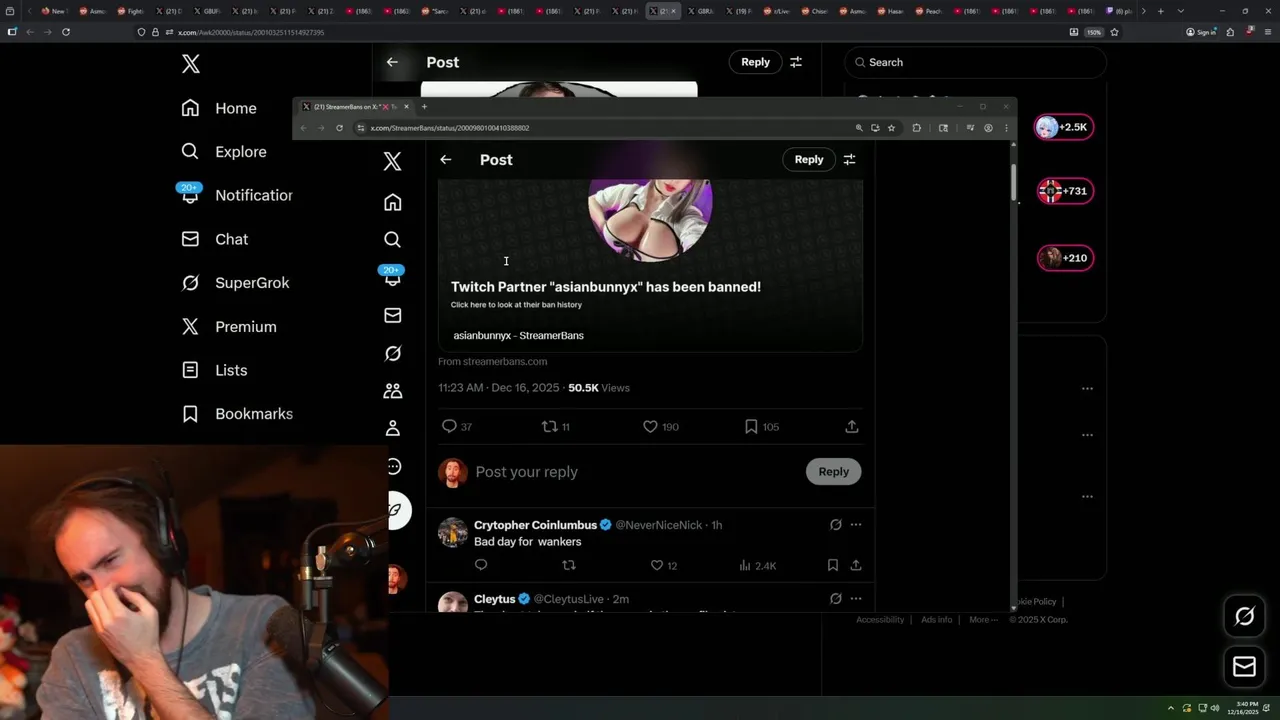Open view options sliders icon in front window header
1280x720 pixels.
tap(850, 160)
